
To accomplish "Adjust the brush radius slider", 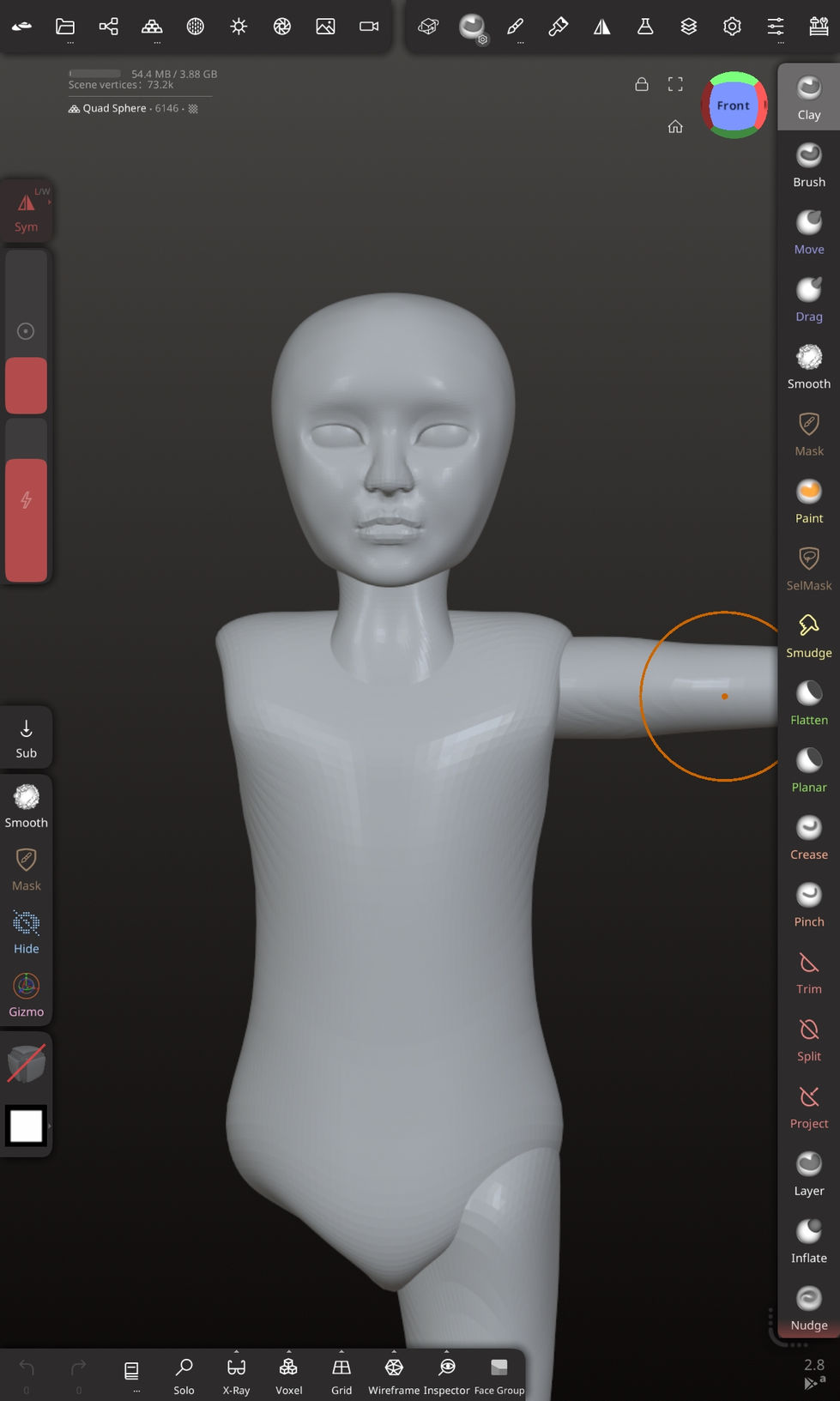I will tap(26, 331).
